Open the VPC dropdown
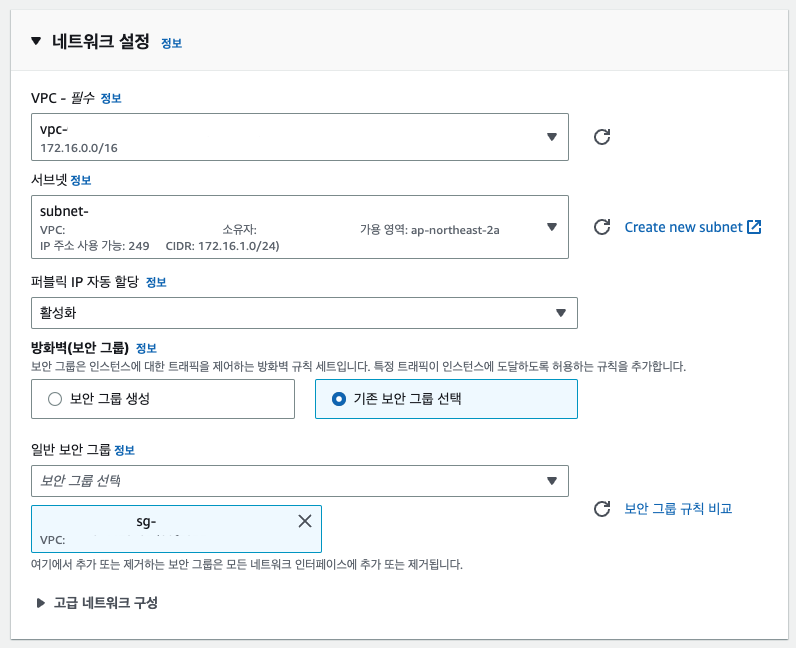This screenshot has width=796, height=648. pos(300,137)
